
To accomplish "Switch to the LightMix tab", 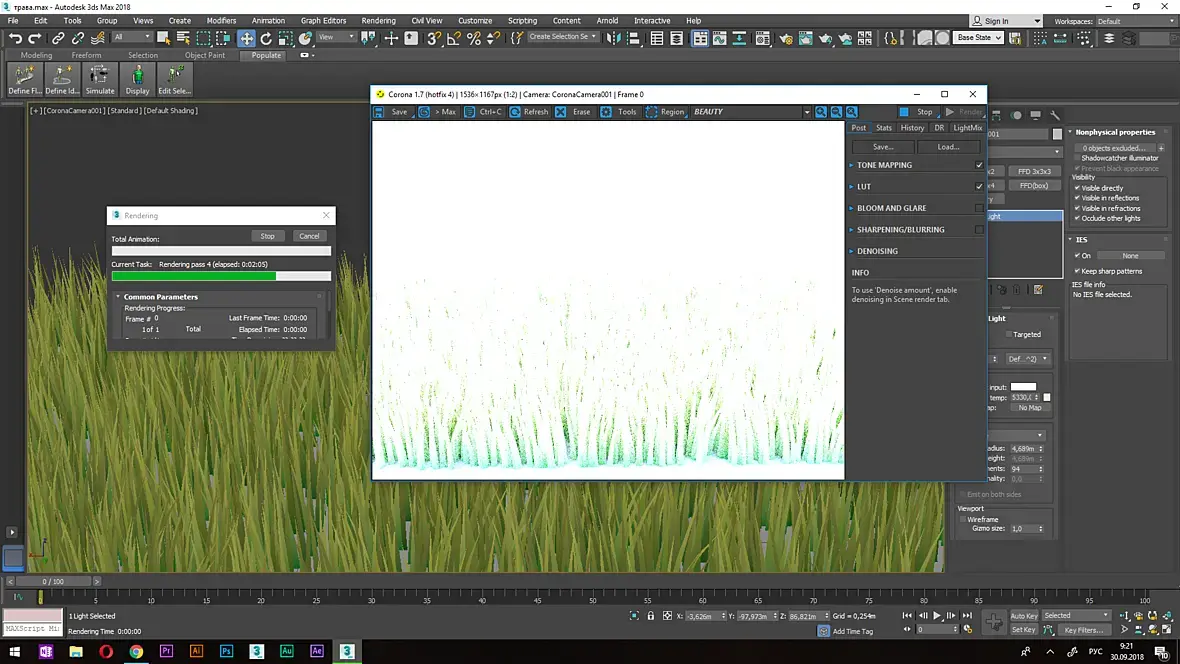I will coord(967,128).
